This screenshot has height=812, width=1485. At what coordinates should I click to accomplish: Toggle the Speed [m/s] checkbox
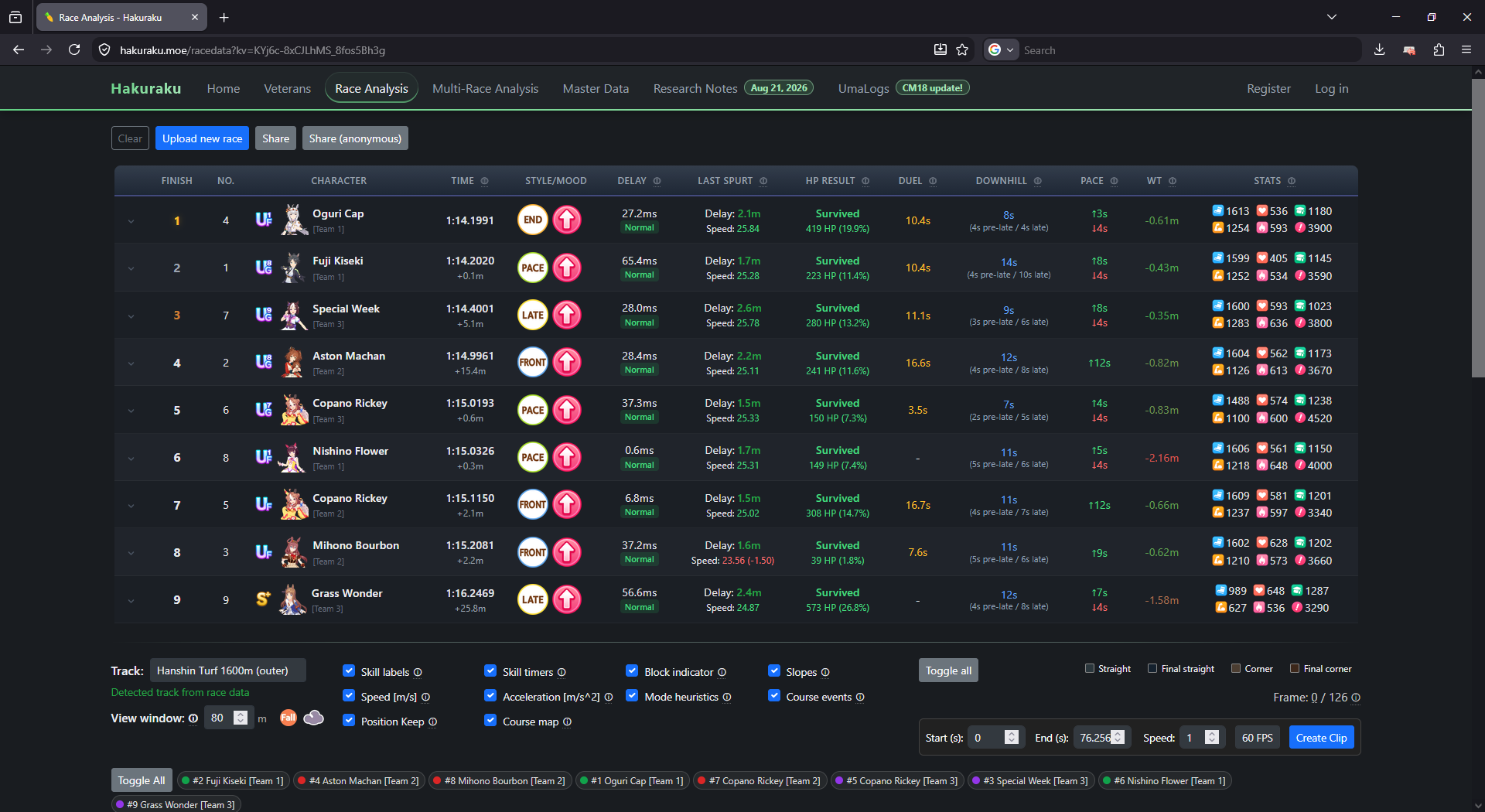[x=349, y=696]
